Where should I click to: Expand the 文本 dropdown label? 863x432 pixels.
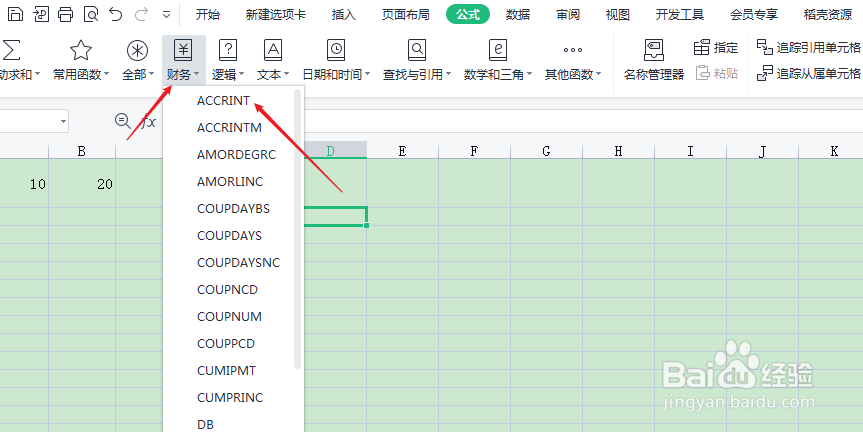[273, 74]
